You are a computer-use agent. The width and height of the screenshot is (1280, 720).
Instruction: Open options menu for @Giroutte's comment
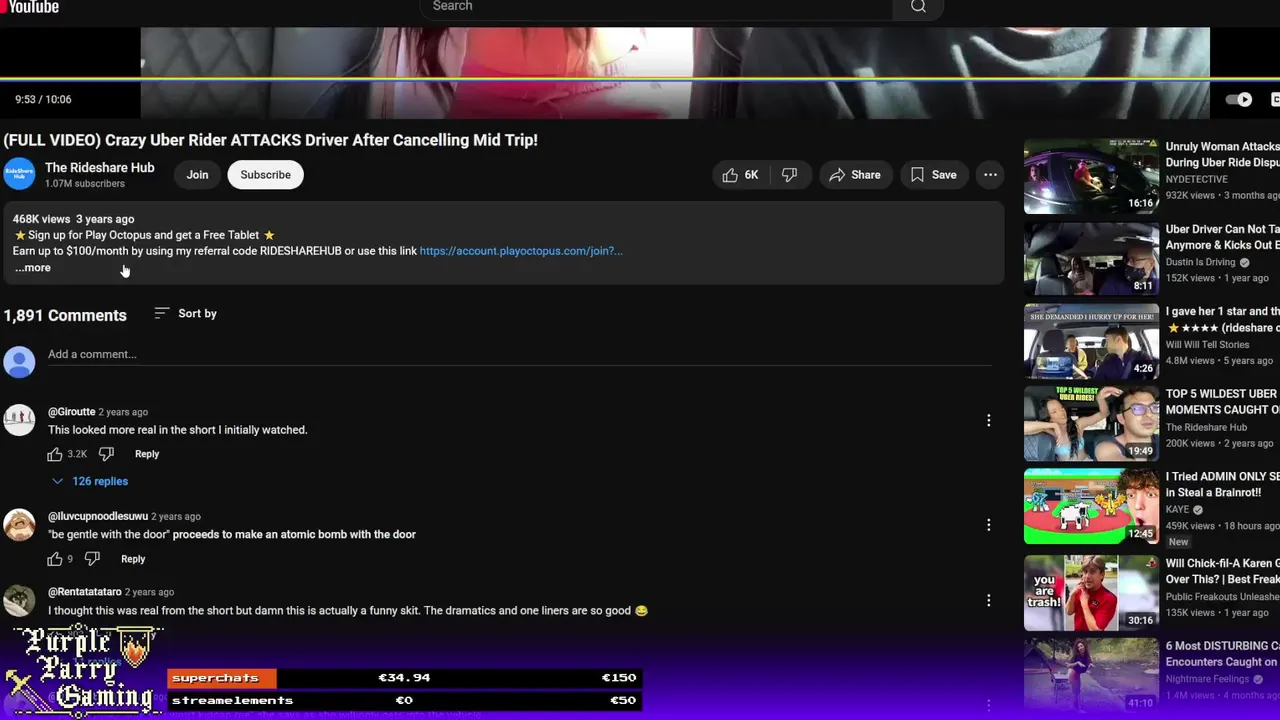pos(989,420)
